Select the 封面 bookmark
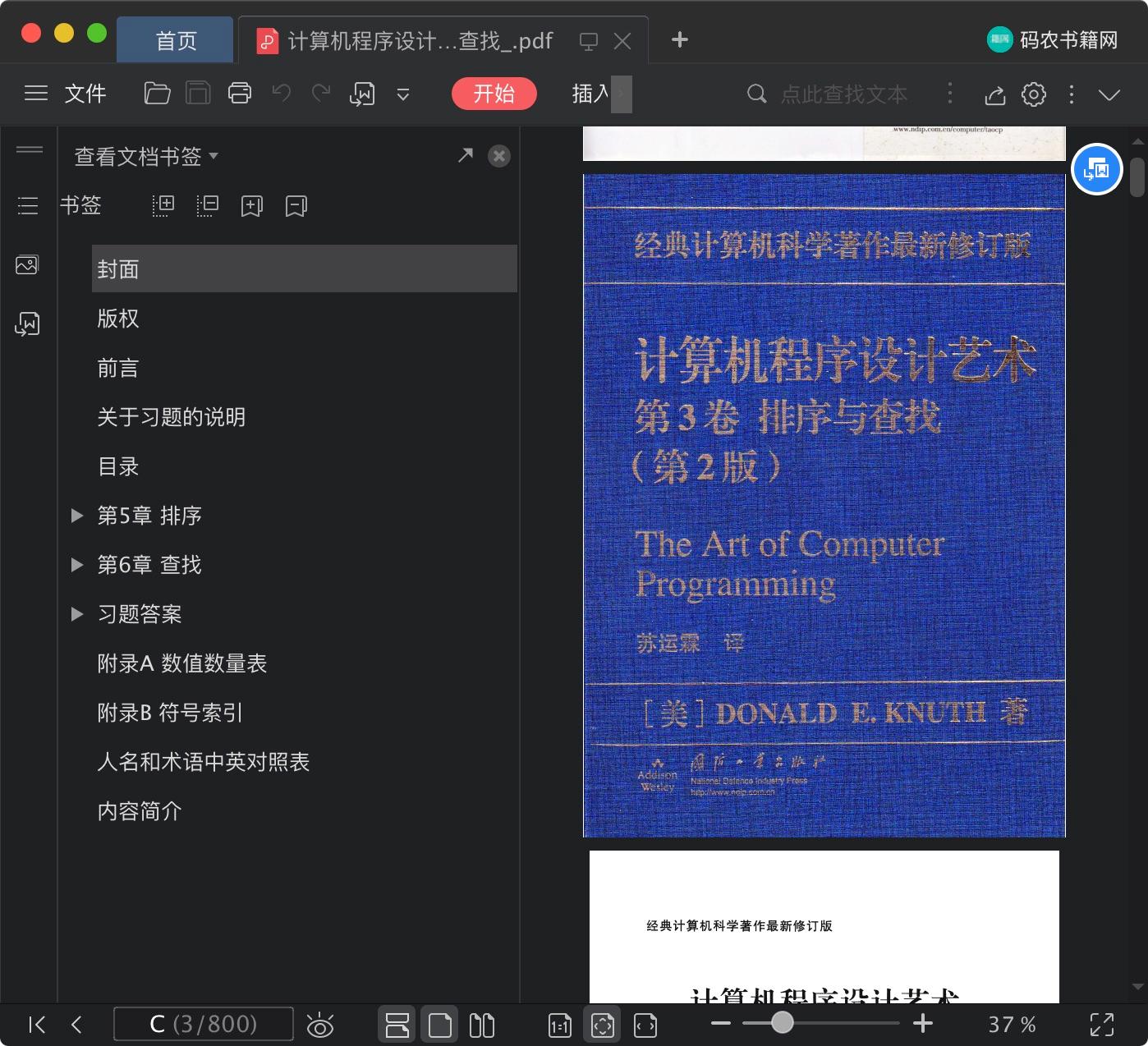Screen dimensions: 1148x1046 pyautogui.click(x=305, y=268)
